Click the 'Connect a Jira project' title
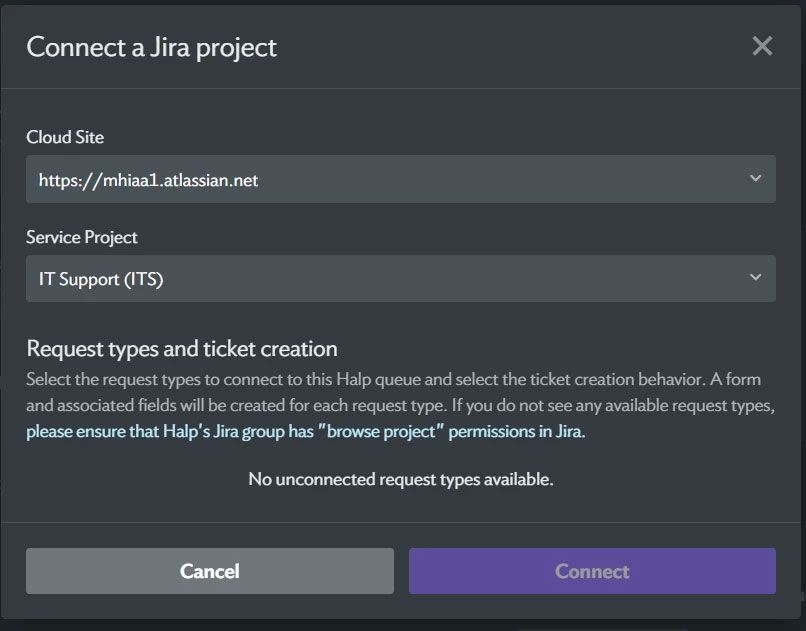 [152, 47]
